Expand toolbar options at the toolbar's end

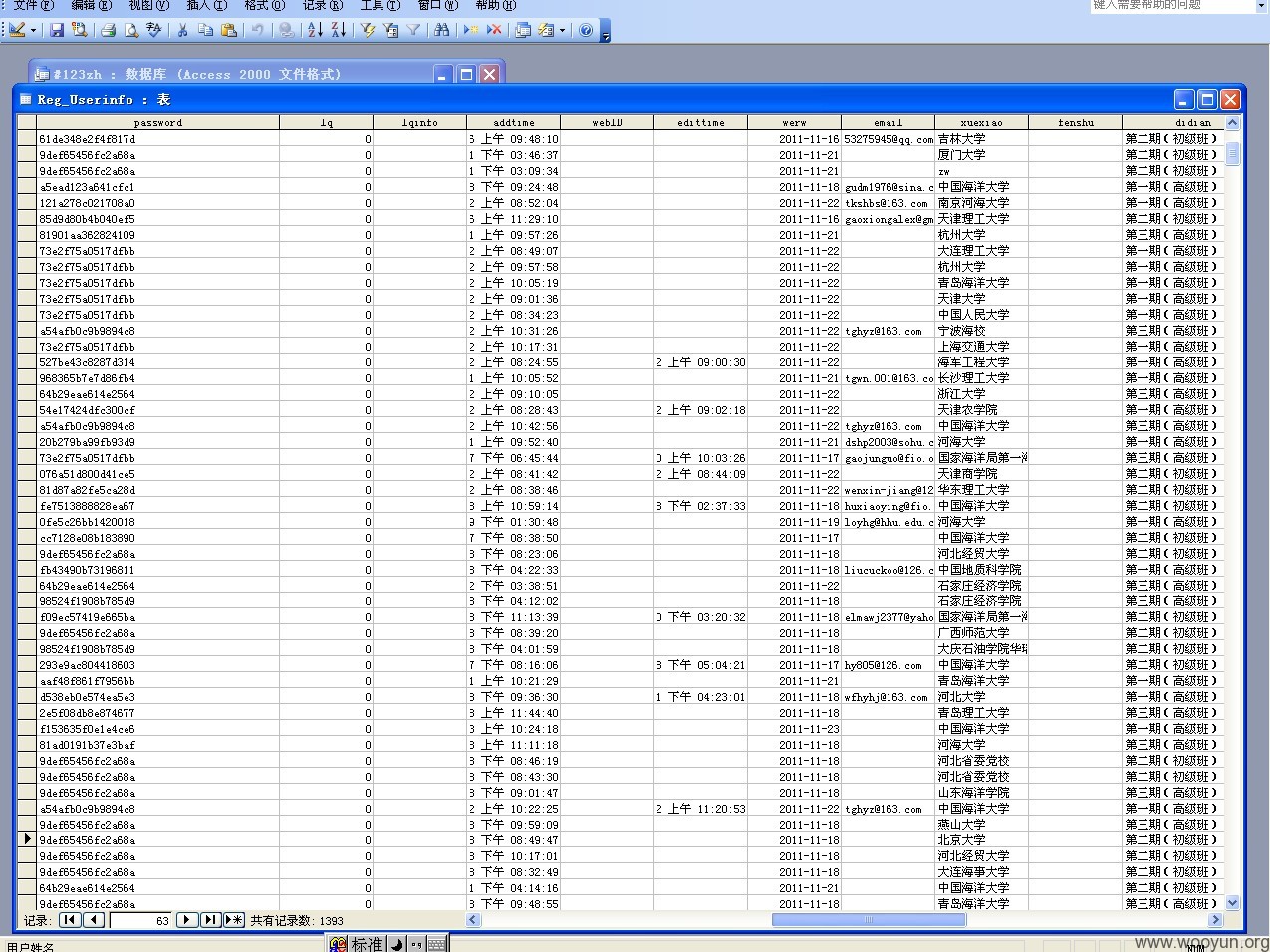click(605, 32)
